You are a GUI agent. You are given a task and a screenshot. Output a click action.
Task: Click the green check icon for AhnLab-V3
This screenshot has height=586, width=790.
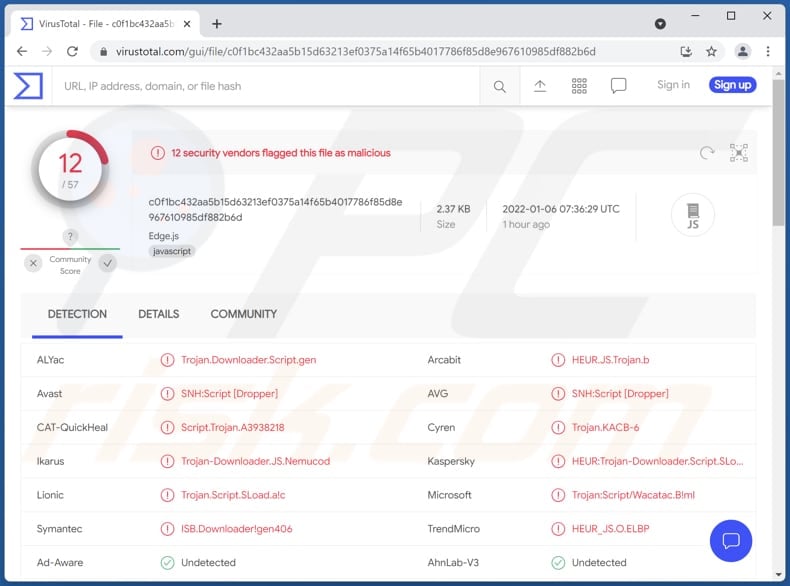tap(558, 562)
